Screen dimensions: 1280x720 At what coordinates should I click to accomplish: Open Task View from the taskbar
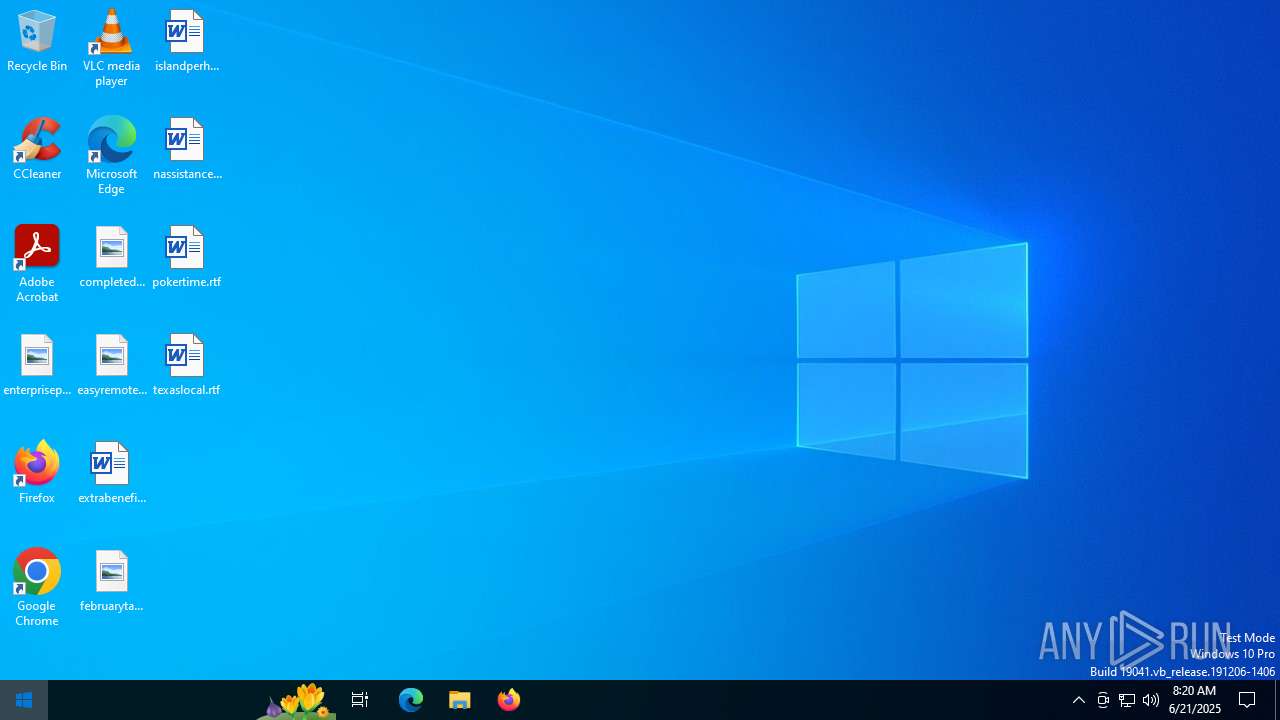(360, 700)
